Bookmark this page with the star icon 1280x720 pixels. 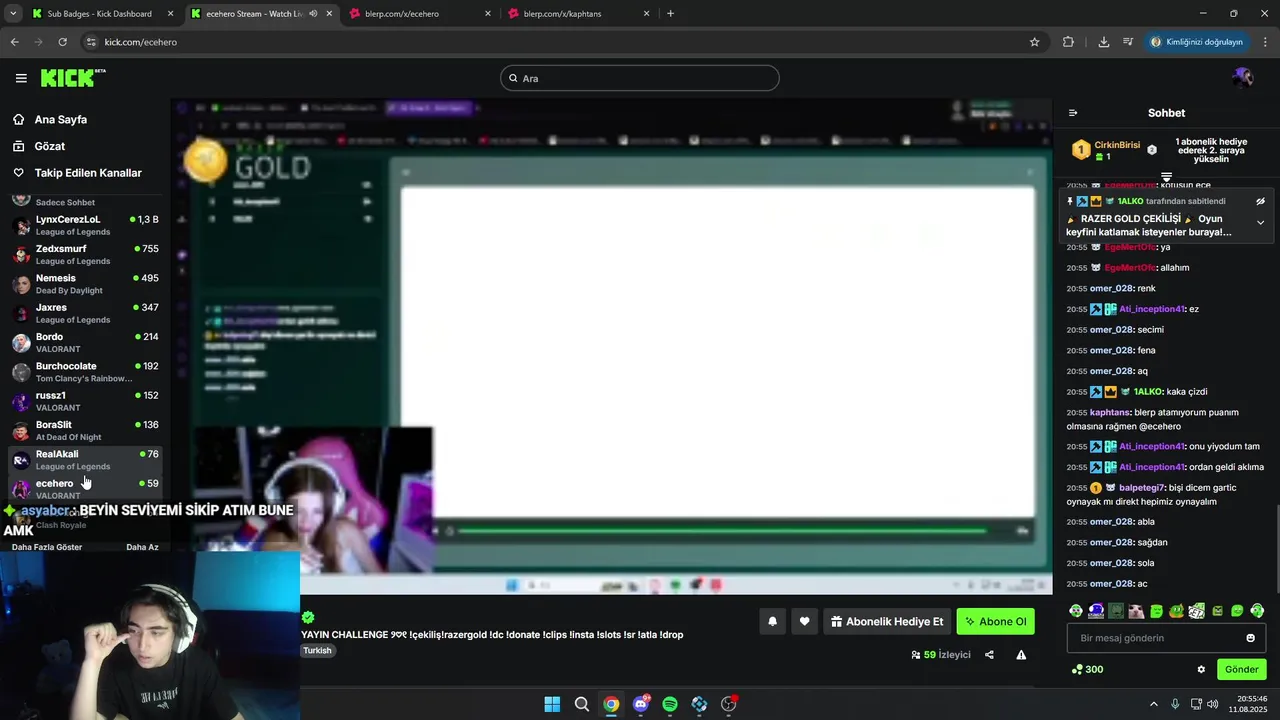pyautogui.click(x=1034, y=42)
